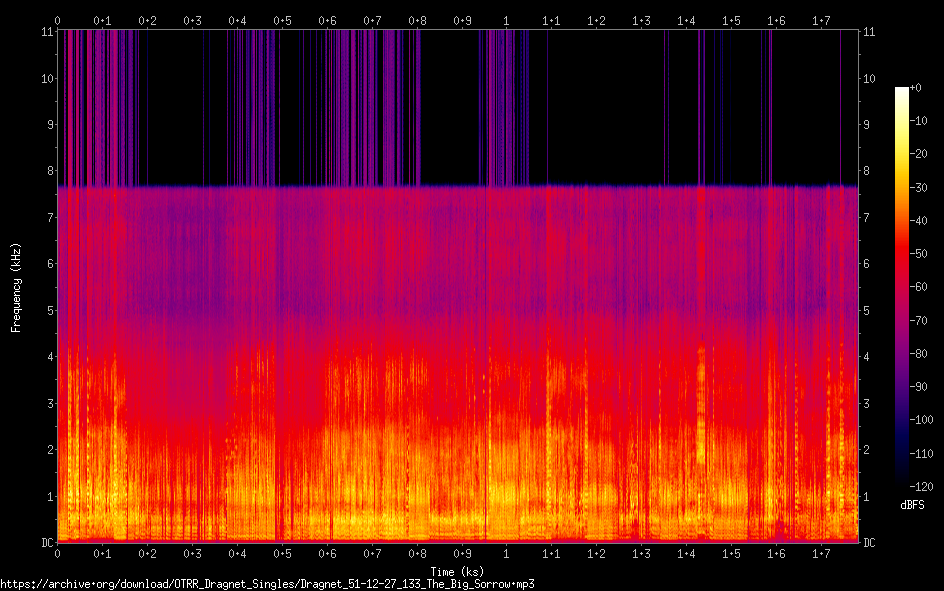Click the 'Frequency (kHz)' axis label
Viewport: 944px width, 591px height.
pyautogui.click(x=16, y=287)
